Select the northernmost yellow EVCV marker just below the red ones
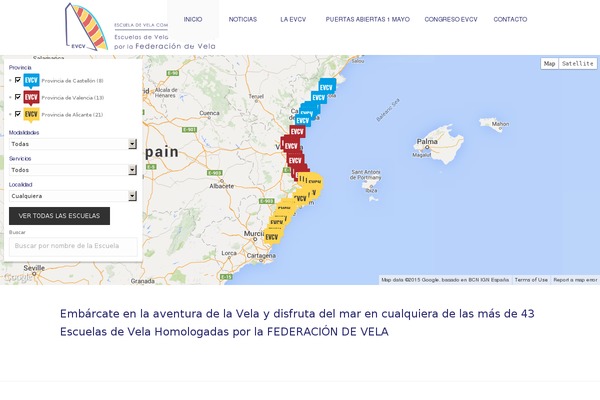This screenshot has height=400, width=600. click(x=313, y=180)
